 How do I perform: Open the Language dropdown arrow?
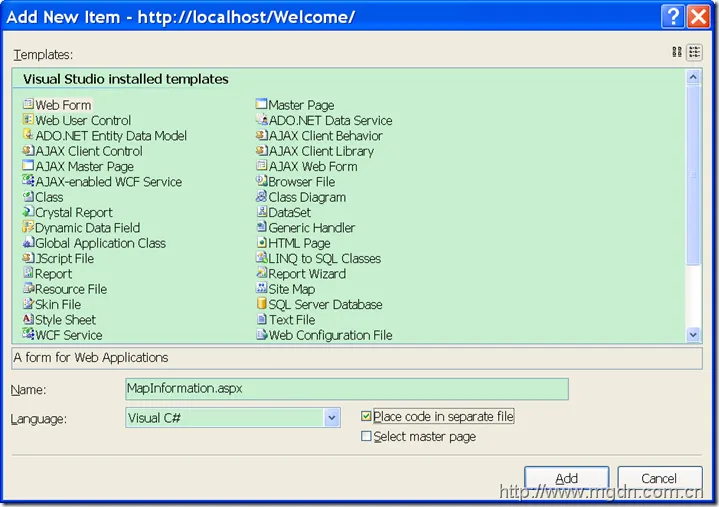pos(332,418)
